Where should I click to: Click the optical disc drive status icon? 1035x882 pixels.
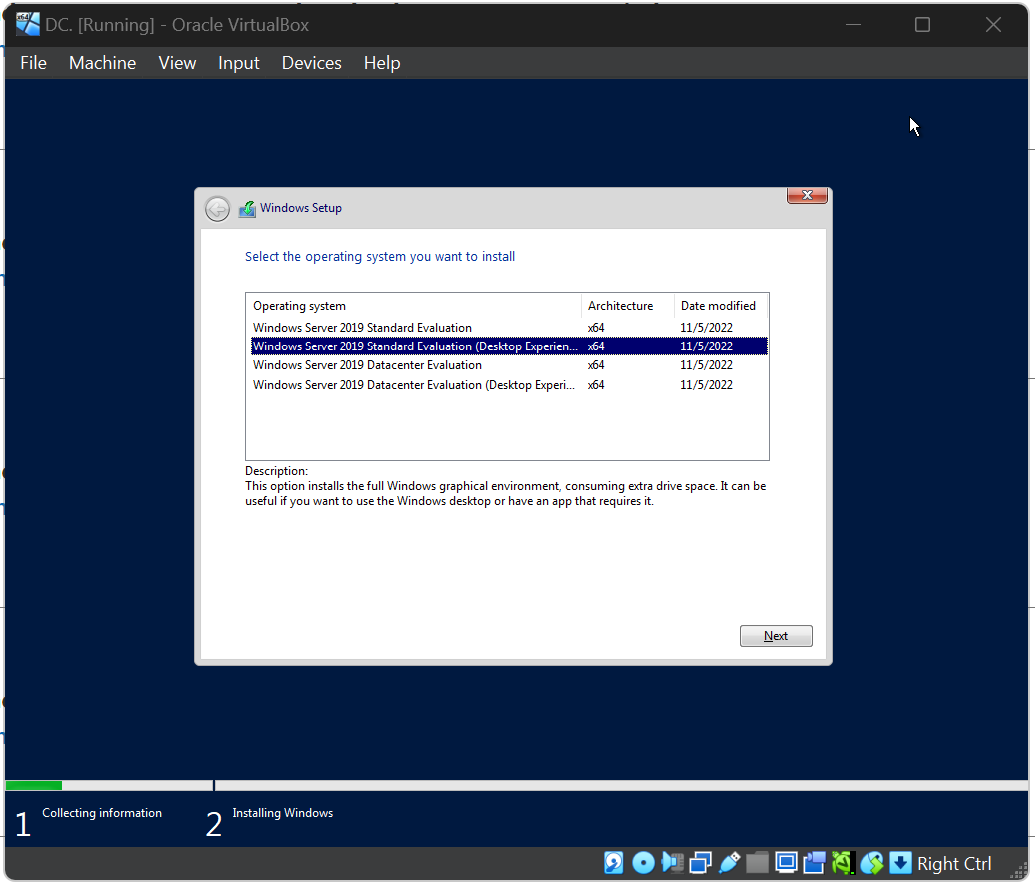643,862
